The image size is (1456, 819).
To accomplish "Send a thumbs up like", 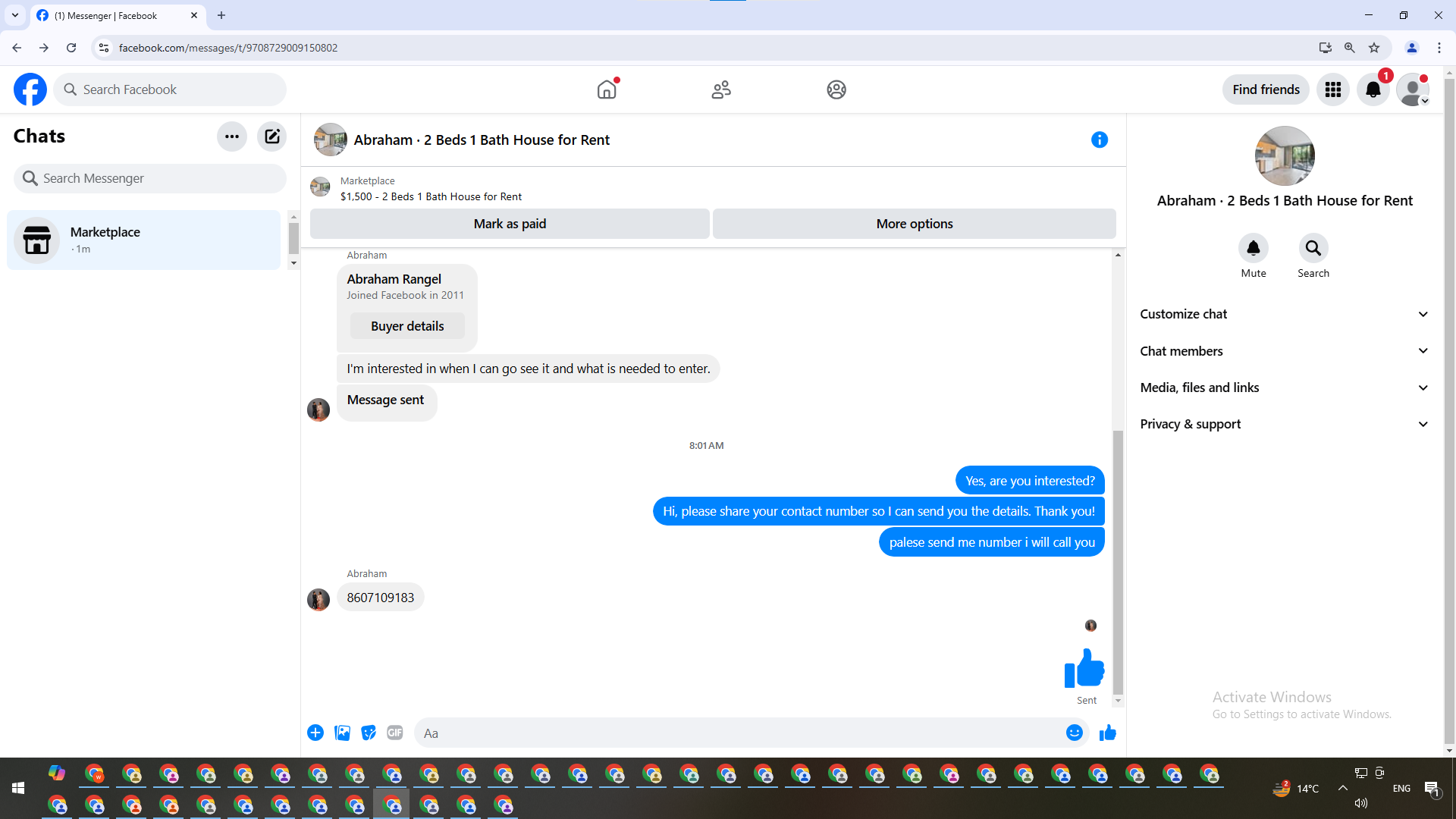I will tap(1108, 733).
